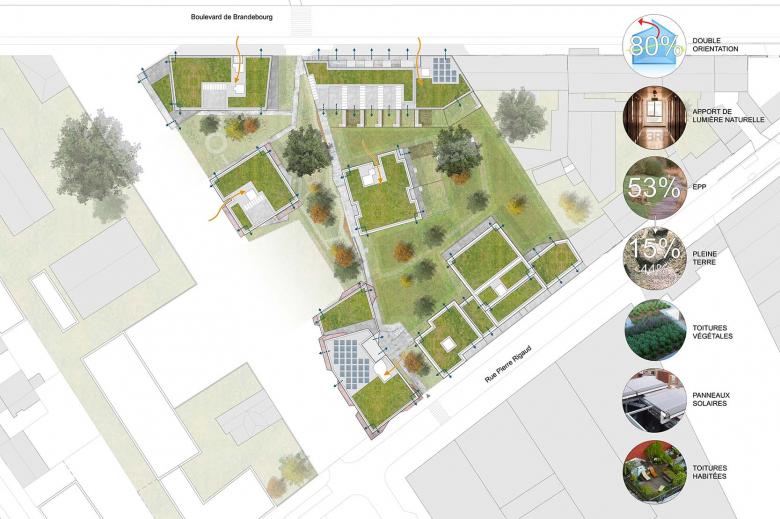
Task: Click the 'TOITURES VÉGÉTALES' legend text
Action: pos(713,330)
